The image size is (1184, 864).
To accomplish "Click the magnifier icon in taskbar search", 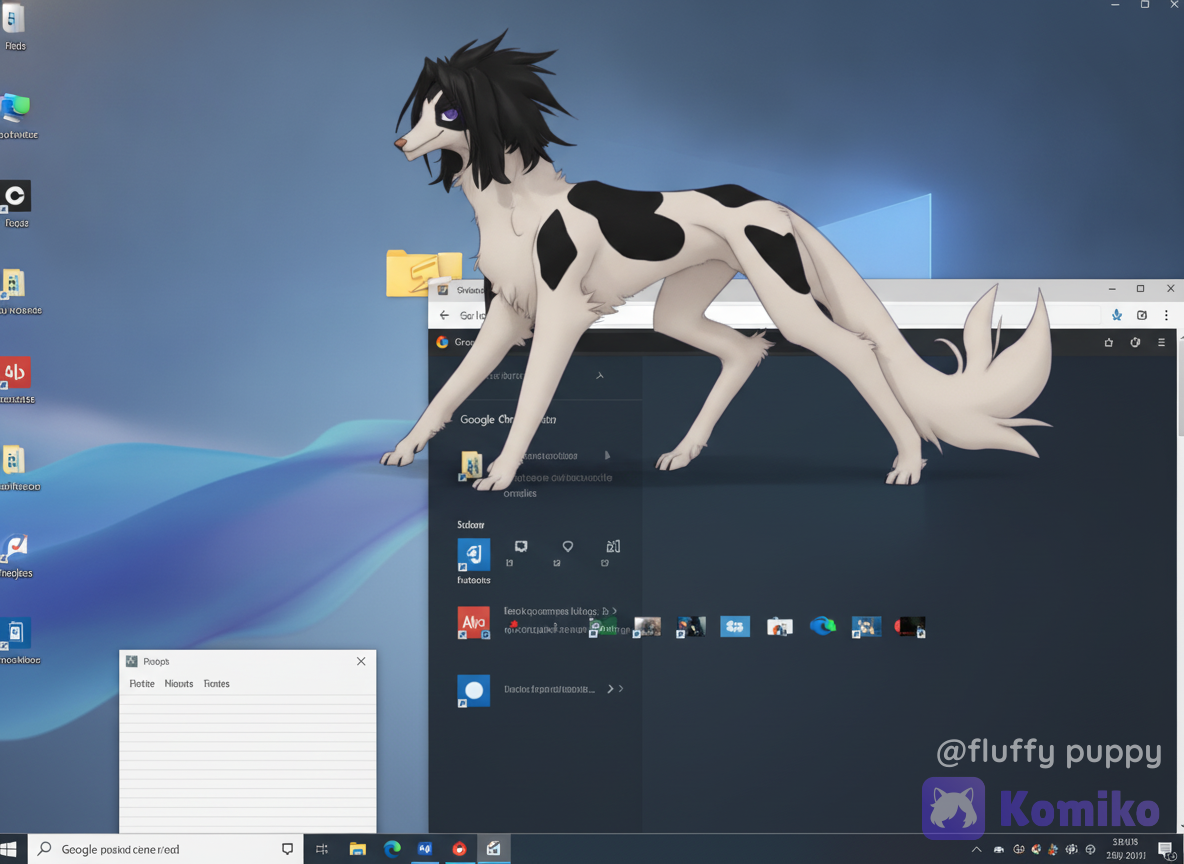I will (45, 849).
